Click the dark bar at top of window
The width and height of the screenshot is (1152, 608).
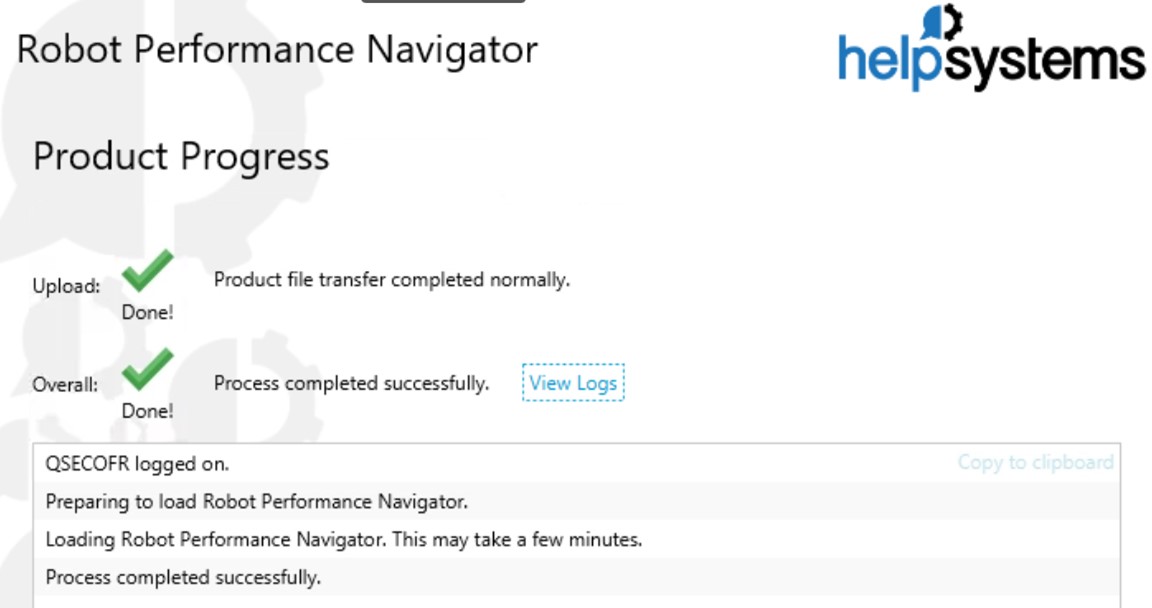(443, 1)
